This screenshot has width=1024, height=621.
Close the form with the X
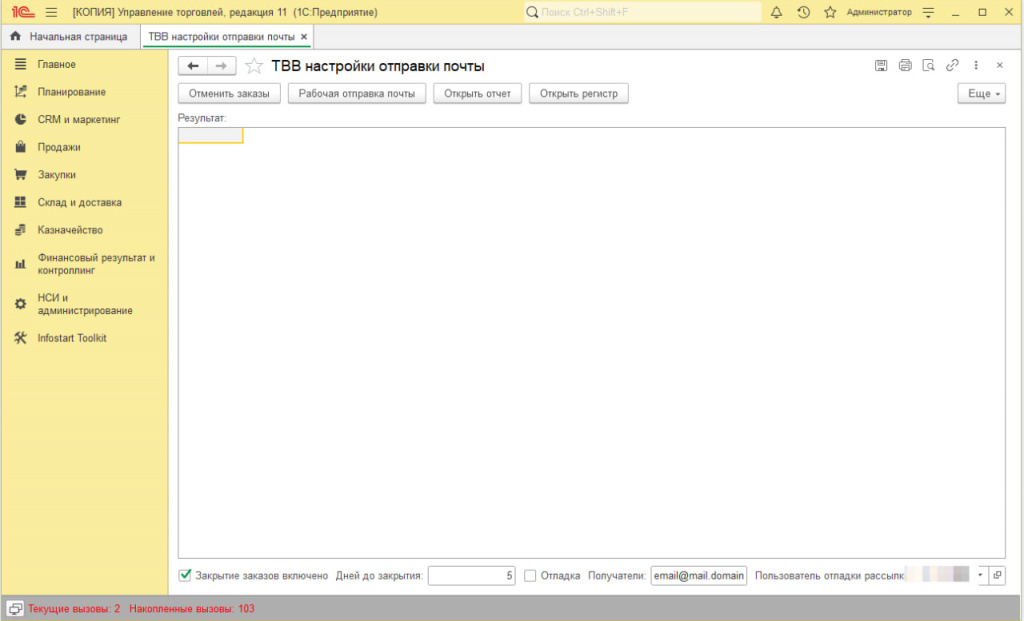pyautogui.click(x=999, y=65)
